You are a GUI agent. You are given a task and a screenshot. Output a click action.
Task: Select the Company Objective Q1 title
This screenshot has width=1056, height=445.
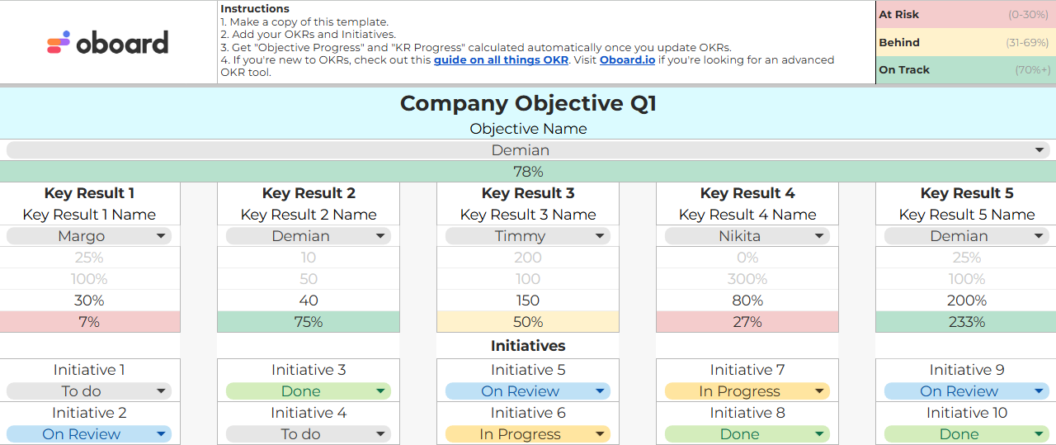(528, 104)
